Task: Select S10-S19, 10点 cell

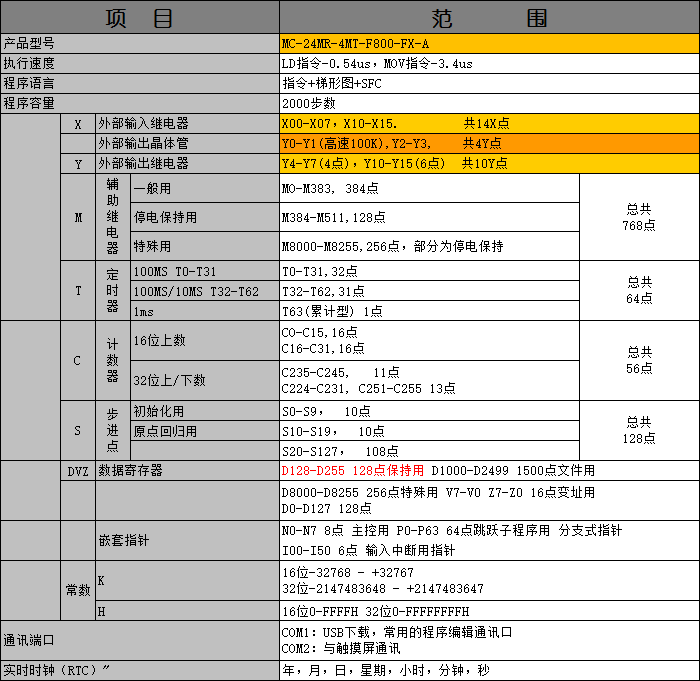Action: (x=429, y=431)
